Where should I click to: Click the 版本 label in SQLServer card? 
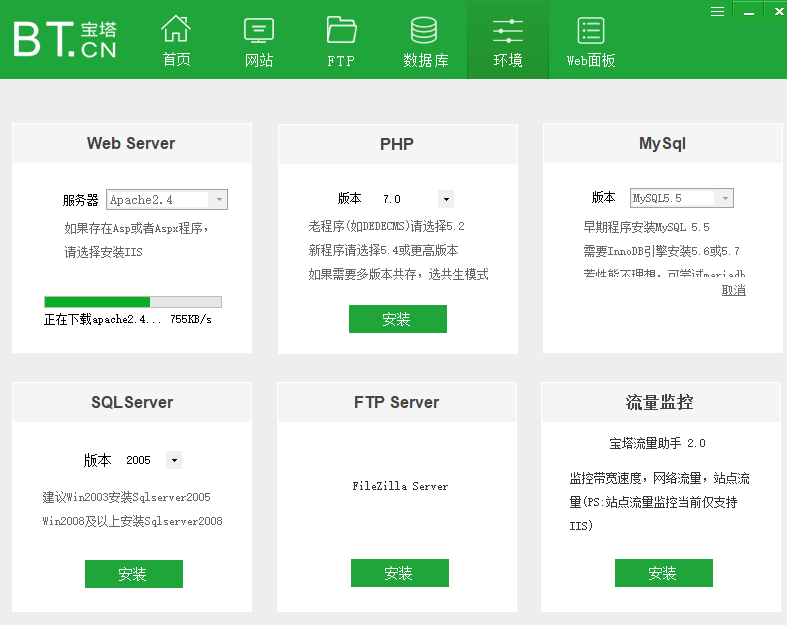pos(97,460)
